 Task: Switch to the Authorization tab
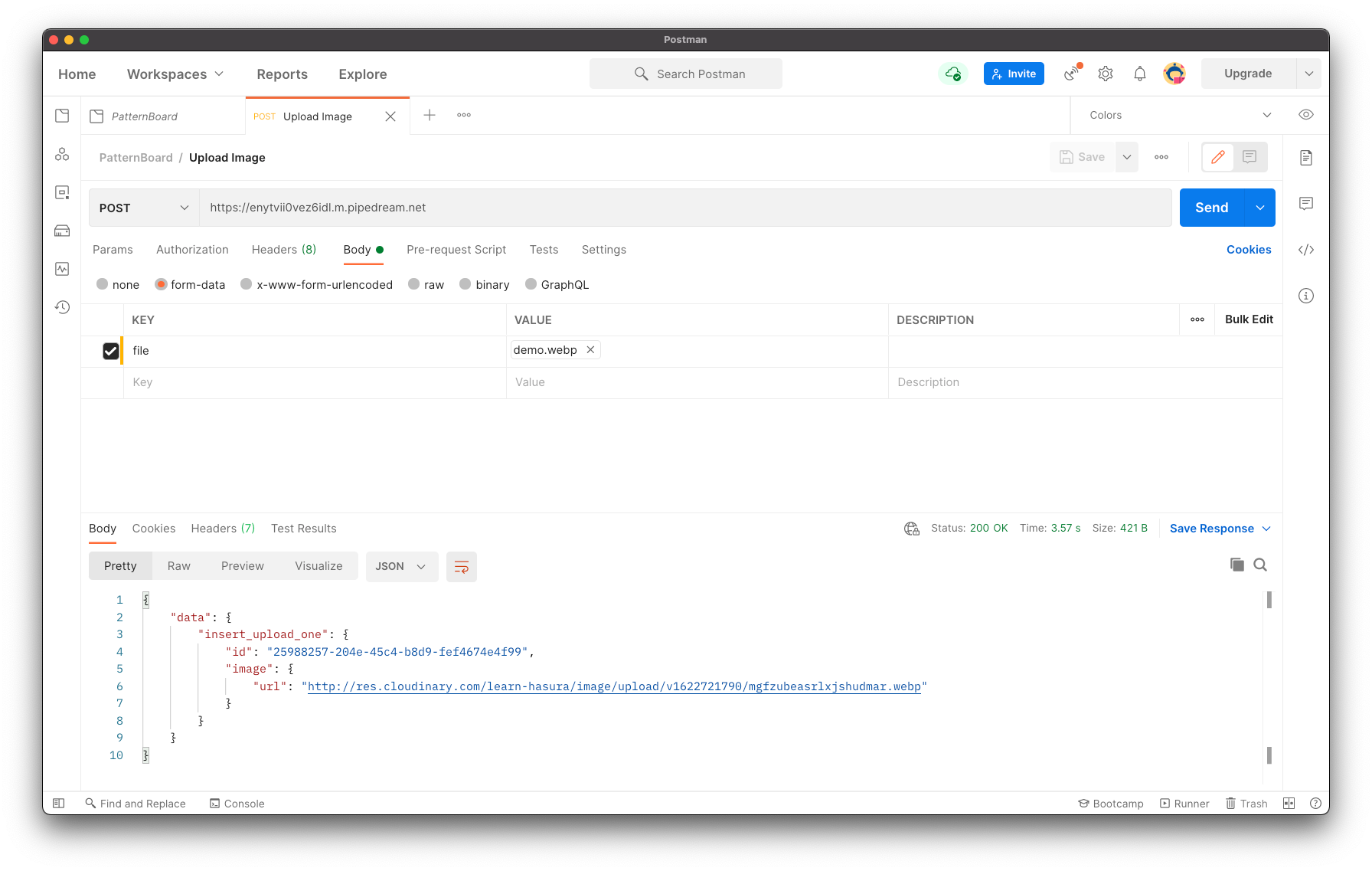(192, 250)
